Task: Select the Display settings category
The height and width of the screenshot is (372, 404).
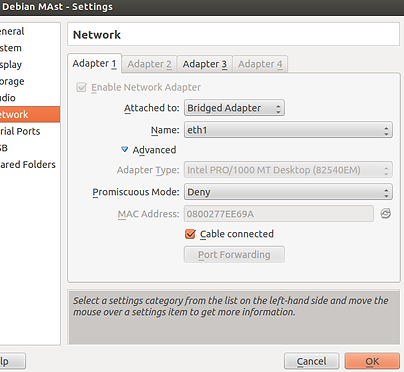Action: [30, 65]
